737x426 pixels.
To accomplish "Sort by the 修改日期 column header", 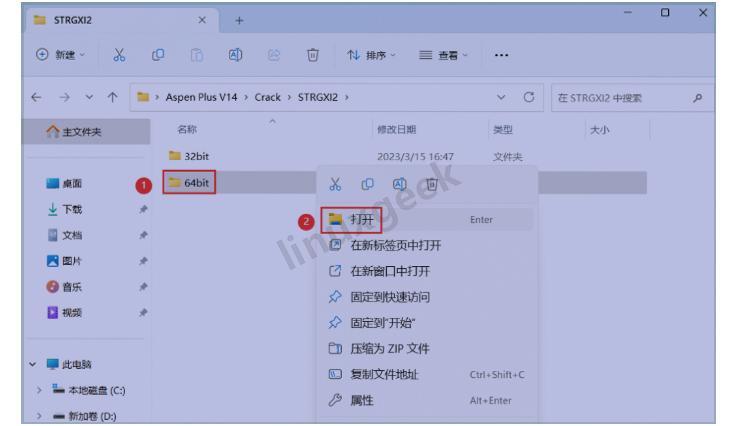I will [x=397, y=129].
